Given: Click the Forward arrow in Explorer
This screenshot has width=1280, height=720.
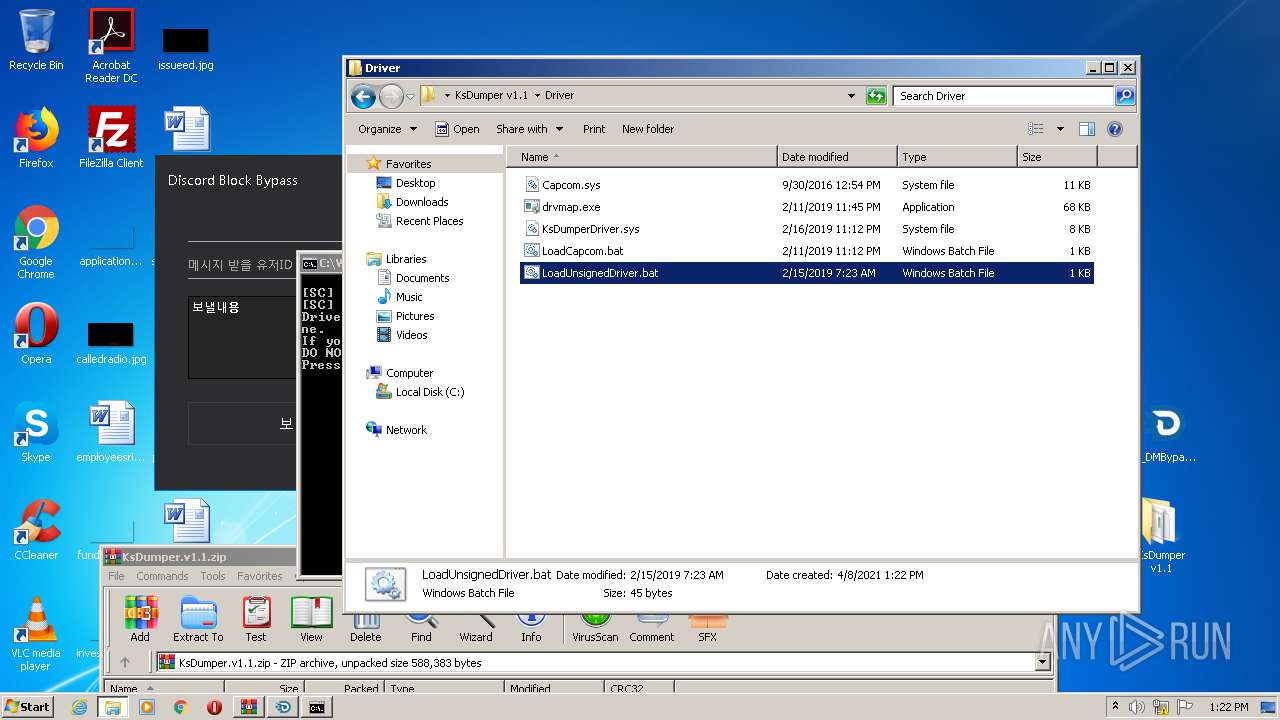Looking at the screenshot, I should pyautogui.click(x=391, y=96).
